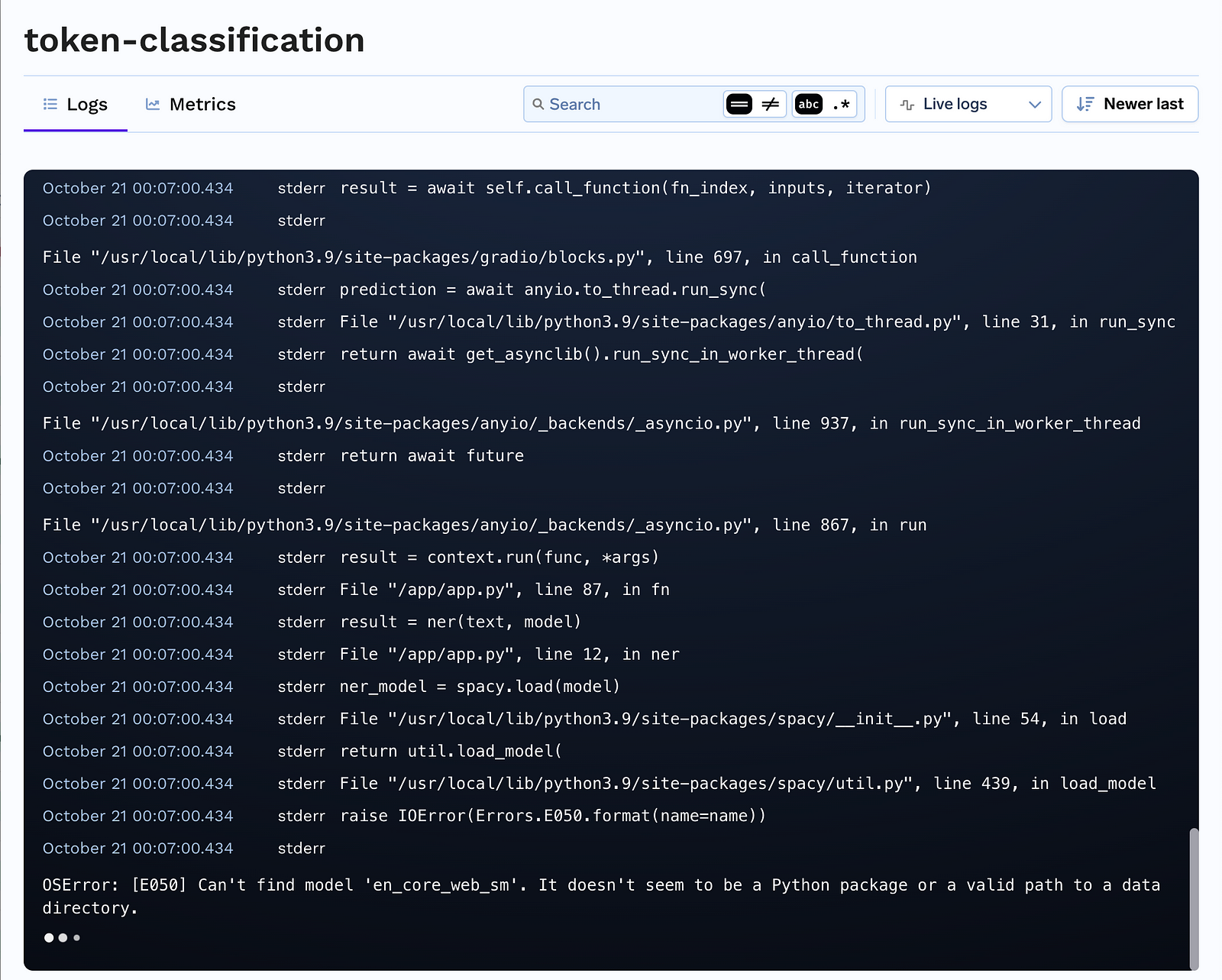Image resolution: width=1222 pixels, height=980 pixels.
Task: Click the result = ner(text, model) line
Action: pyautogui.click(x=461, y=623)
